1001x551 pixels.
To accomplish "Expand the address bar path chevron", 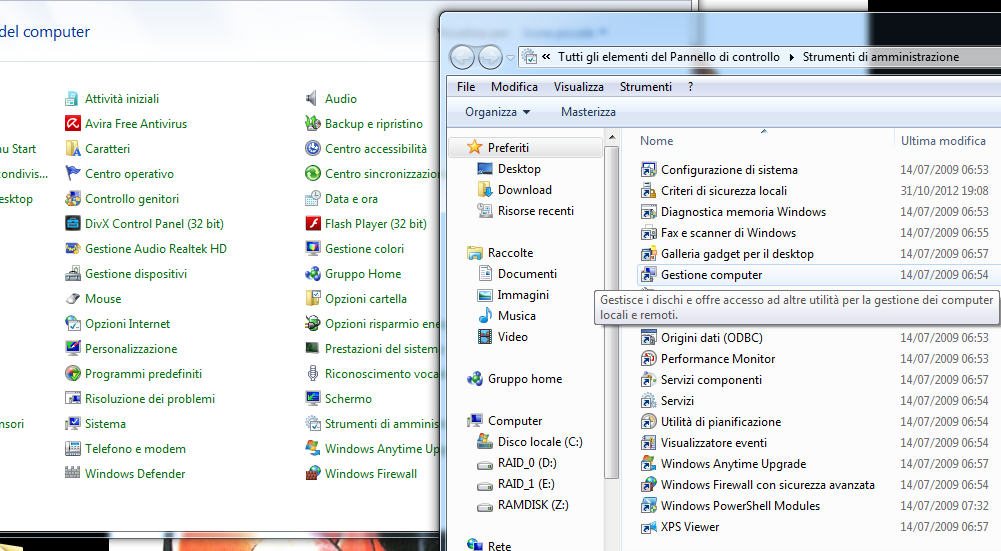I will pyautogui.click(x=546, y=57).
